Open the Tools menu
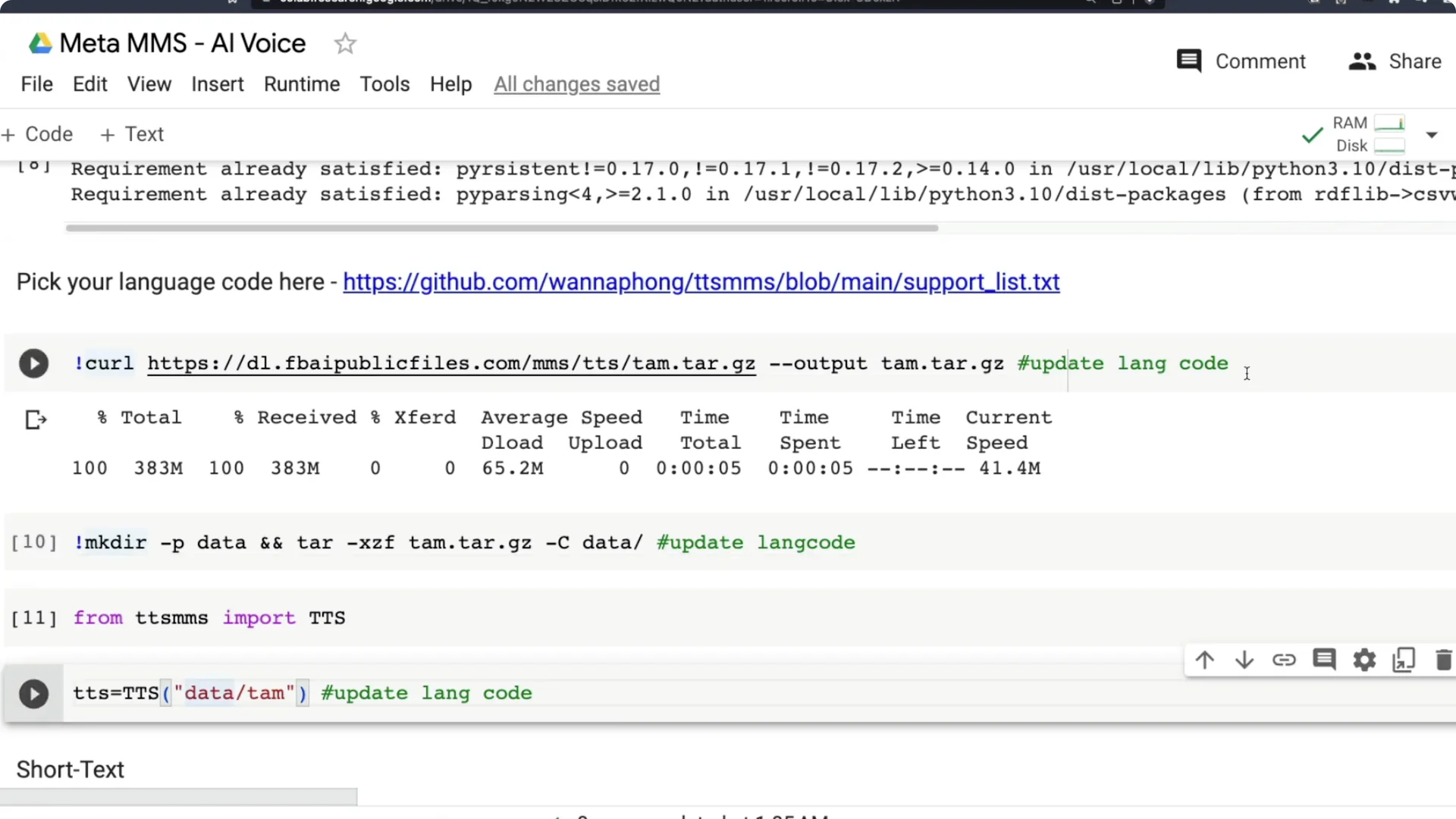Screen dimensions: 1456x819 tap(384, 84)
